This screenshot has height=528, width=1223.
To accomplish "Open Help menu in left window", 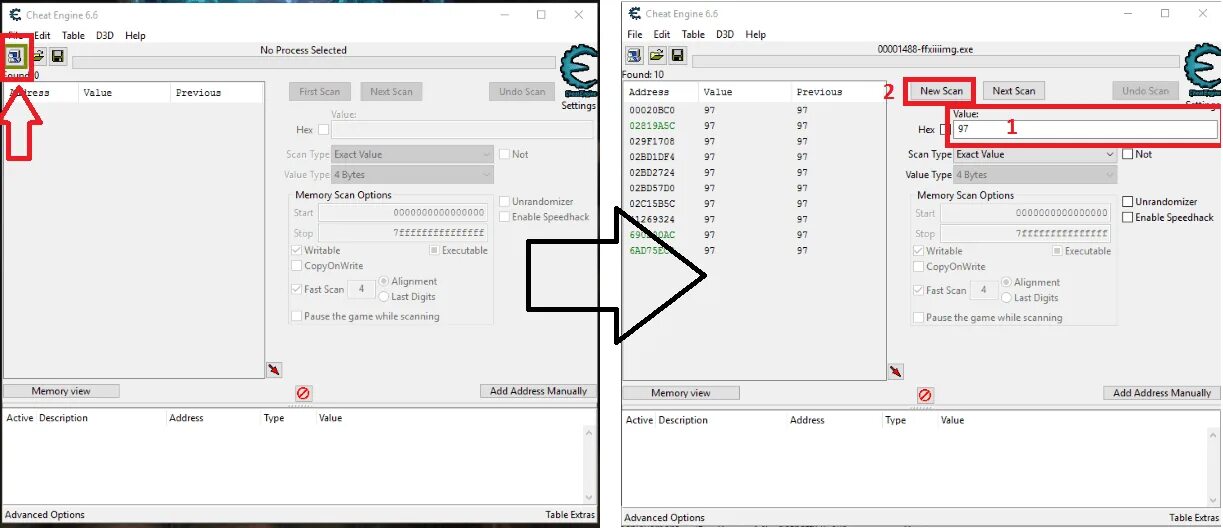I will (135, 35).
